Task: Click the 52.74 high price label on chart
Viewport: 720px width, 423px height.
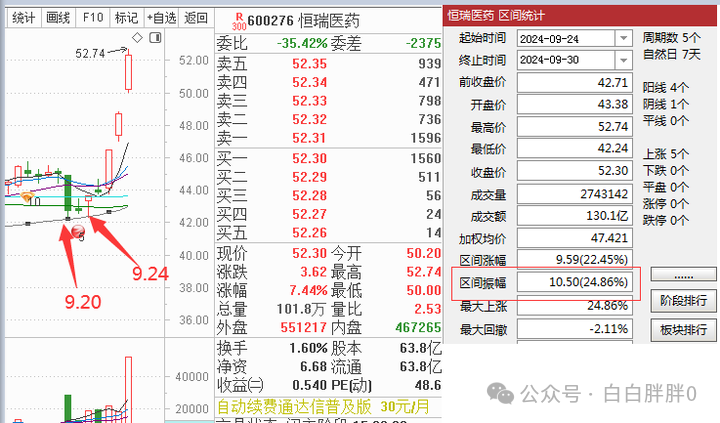Action: click(90, 54)
